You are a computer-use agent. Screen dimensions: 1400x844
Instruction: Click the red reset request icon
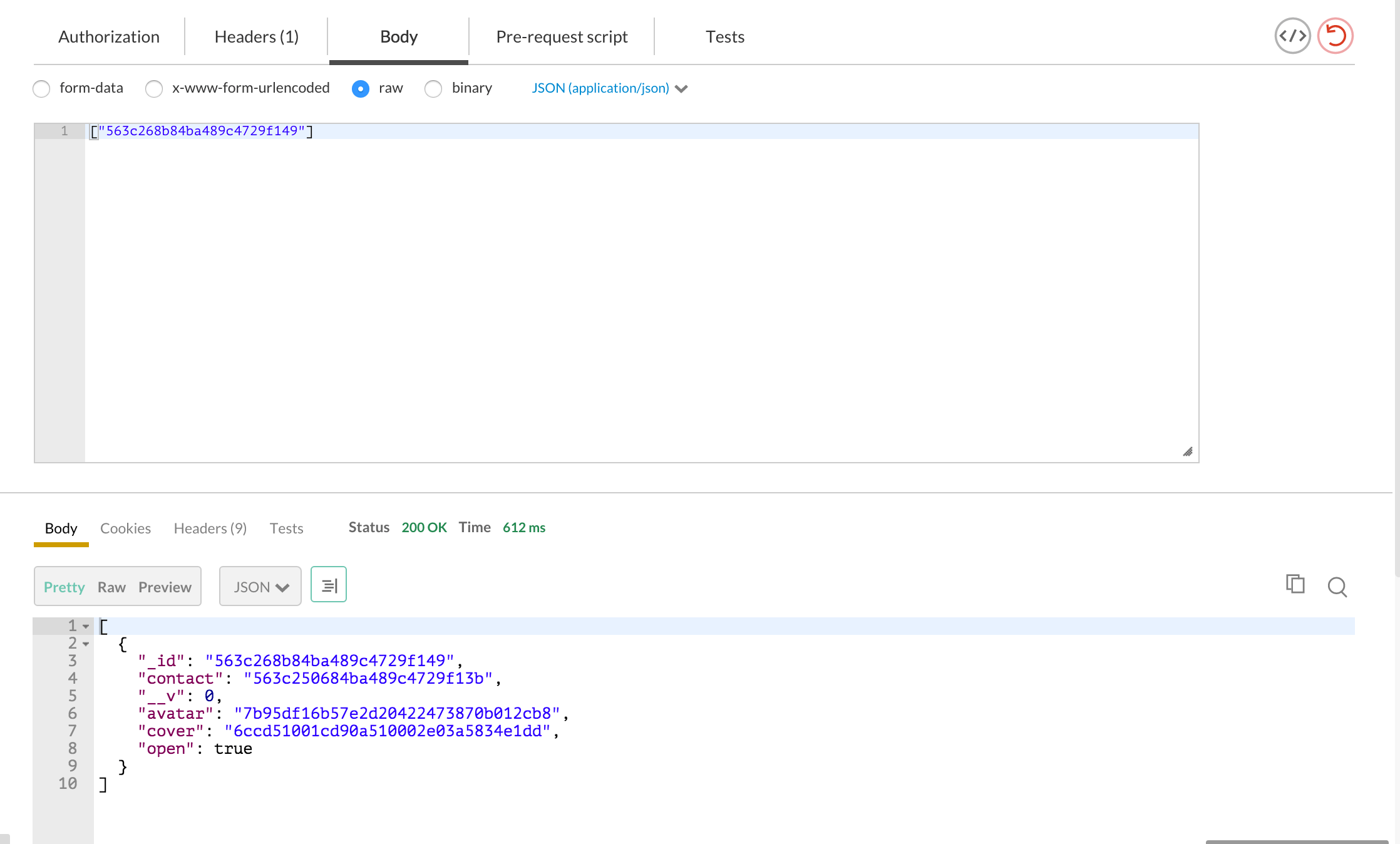[x=1335, y=36]
